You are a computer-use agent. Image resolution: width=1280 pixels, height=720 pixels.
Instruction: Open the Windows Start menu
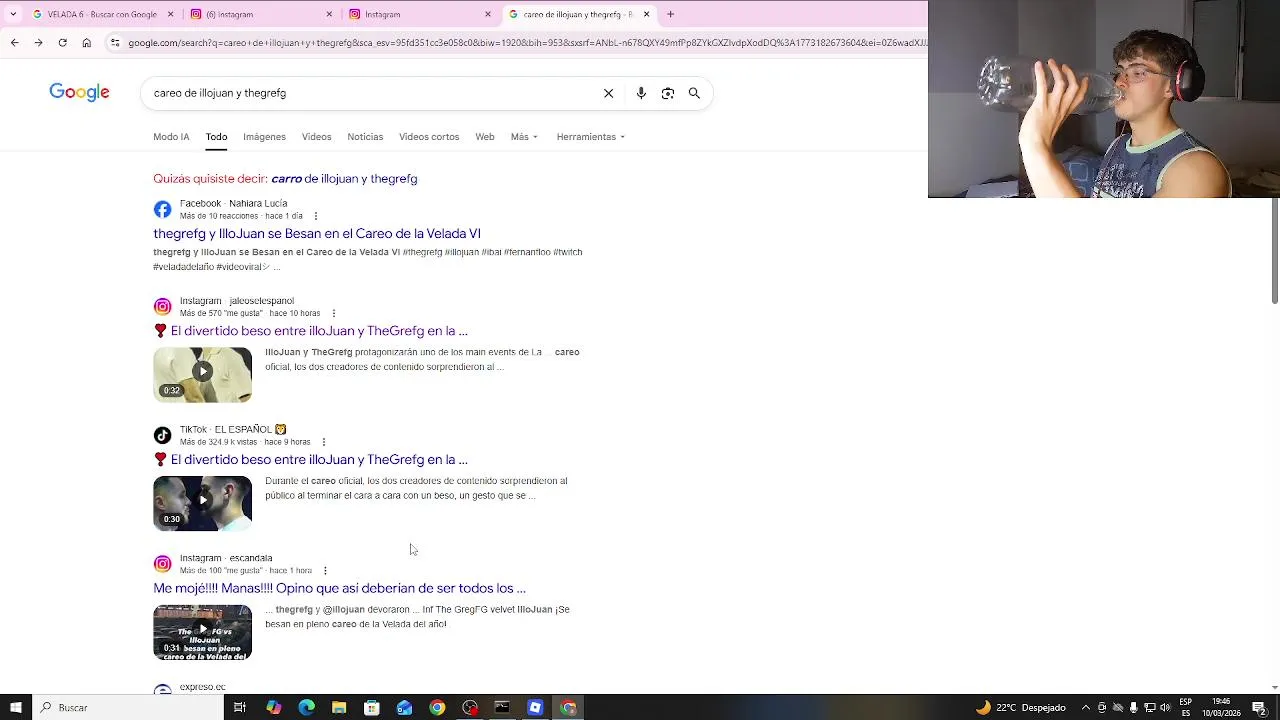click(x=15, y=707)
